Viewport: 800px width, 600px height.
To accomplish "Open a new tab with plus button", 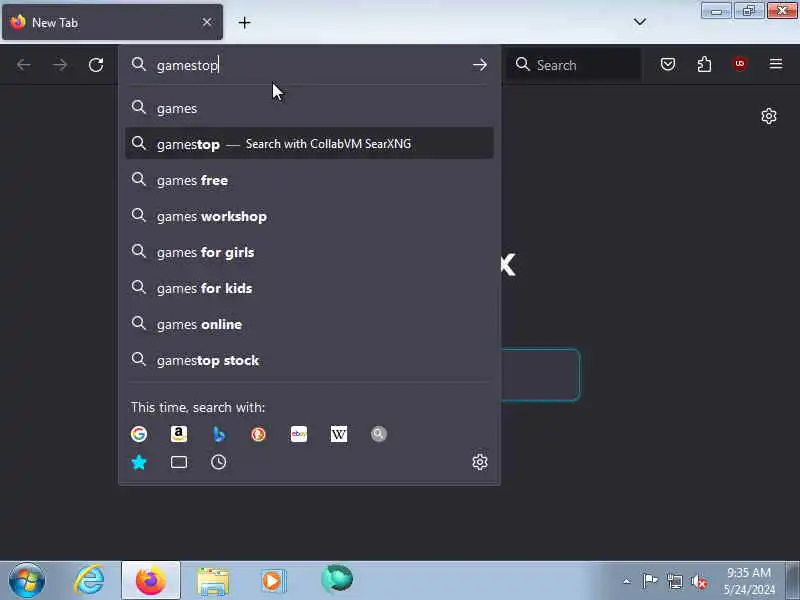I will pos(244,22).
